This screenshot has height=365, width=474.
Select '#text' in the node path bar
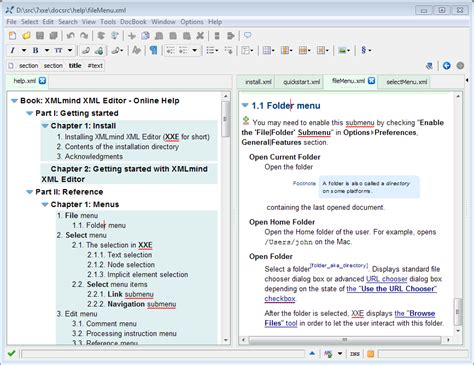[95, 66]
